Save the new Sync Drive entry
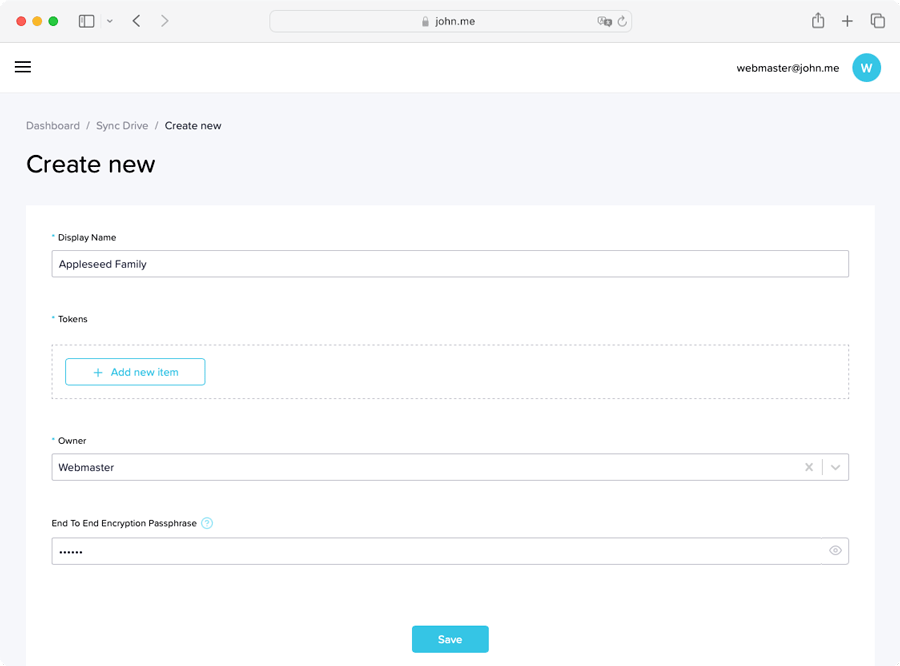The image size is (900, 666). click(x=450, y=639)
